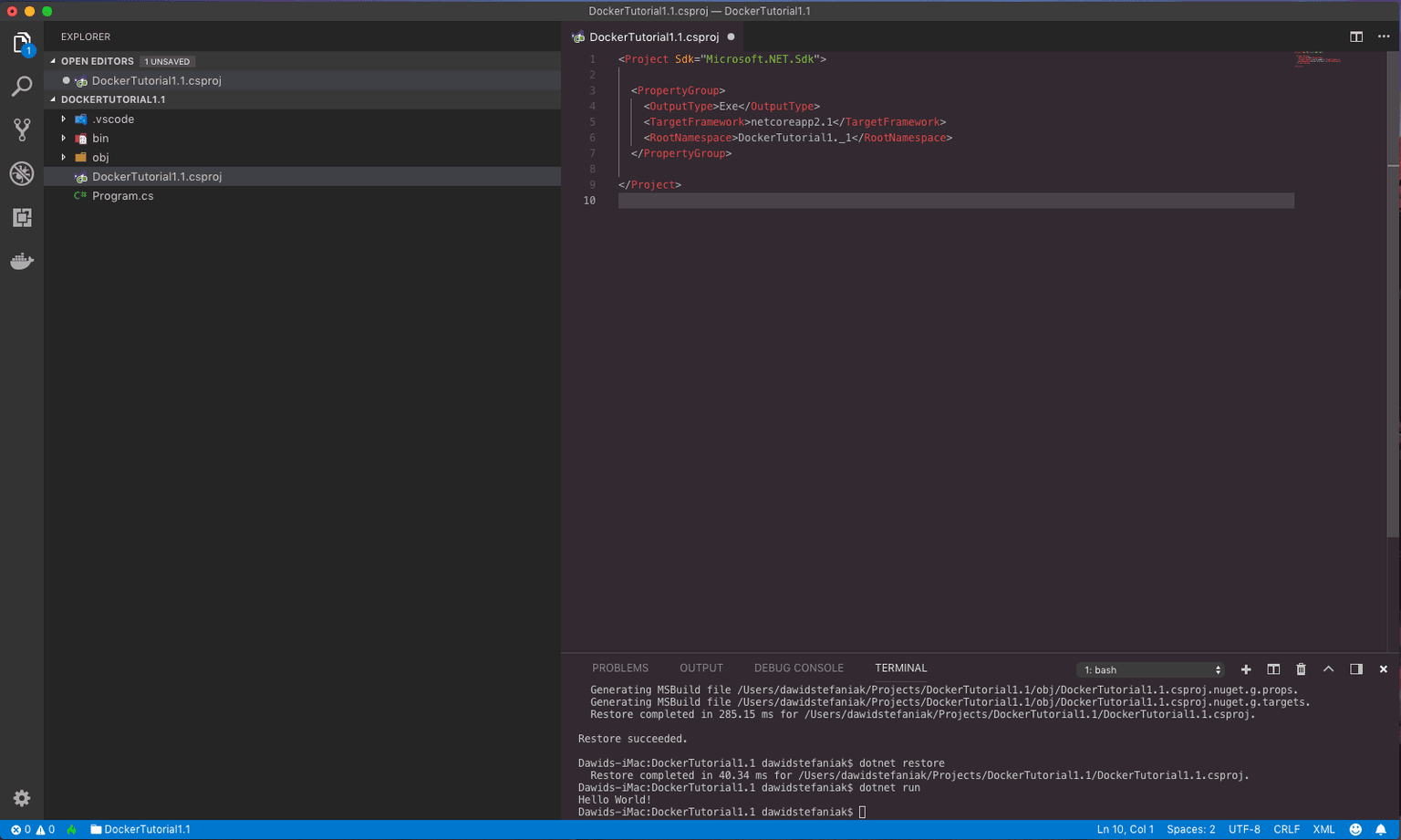Click the errors count in status bar
Image resolution: width=1401 pixels, height=840 pixels.
pos(20,830)
